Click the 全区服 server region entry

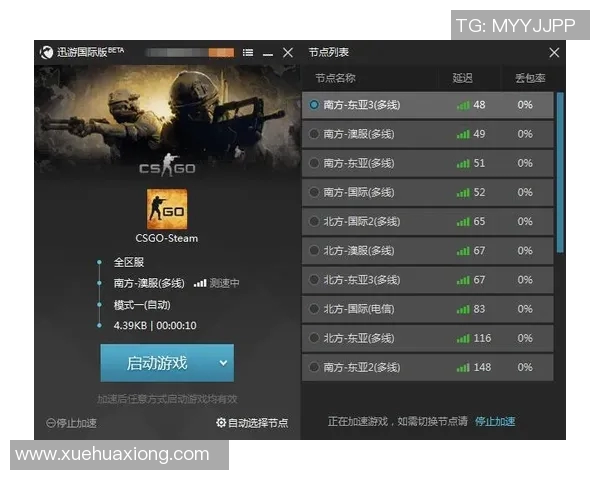(129, 262)
